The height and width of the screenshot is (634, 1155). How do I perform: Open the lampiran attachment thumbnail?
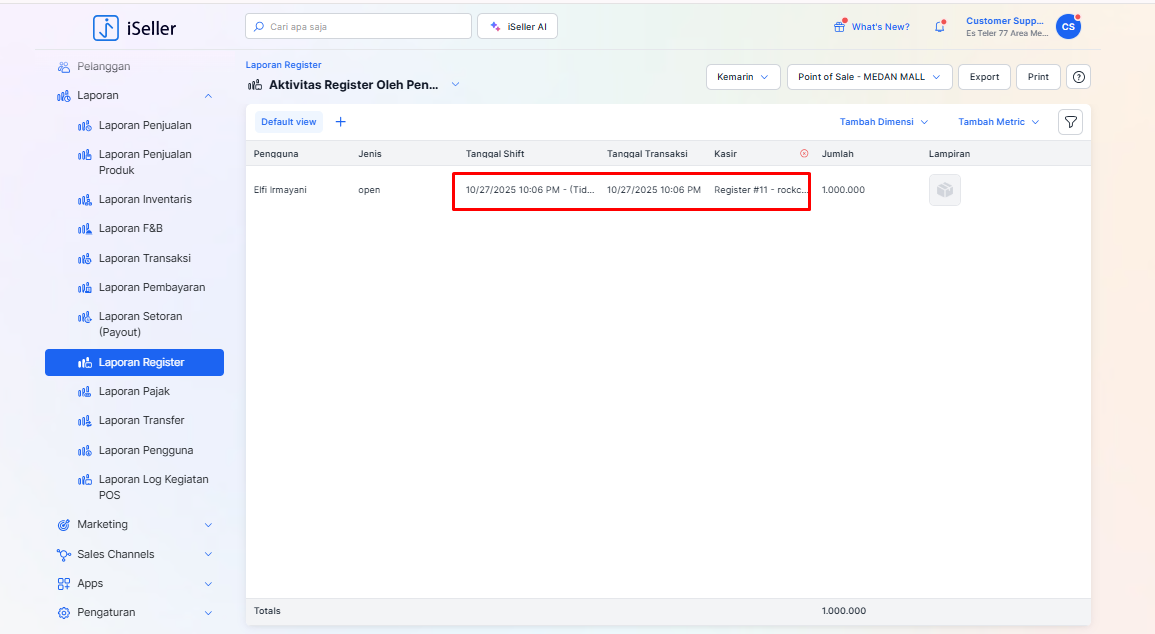[944, 190]
